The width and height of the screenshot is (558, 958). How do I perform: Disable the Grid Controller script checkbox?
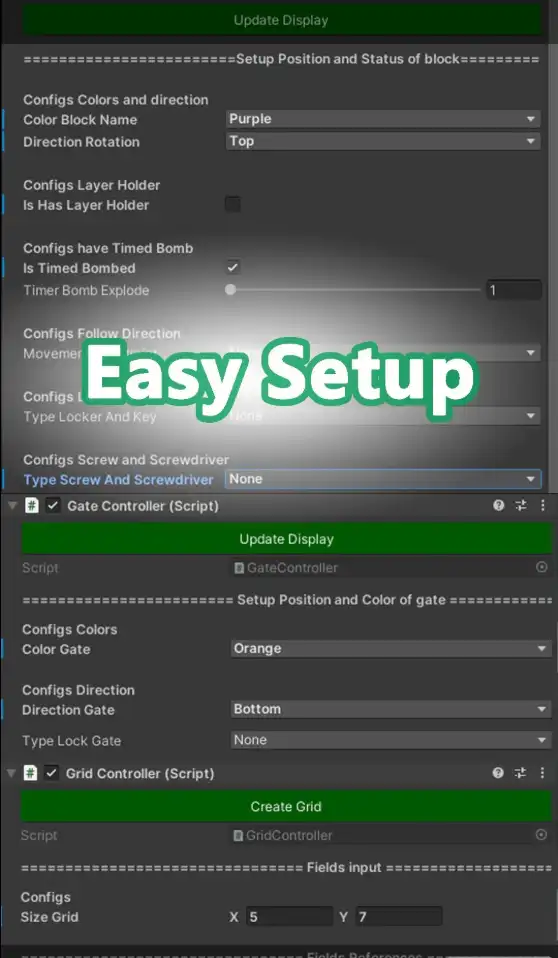pos(52,773)
